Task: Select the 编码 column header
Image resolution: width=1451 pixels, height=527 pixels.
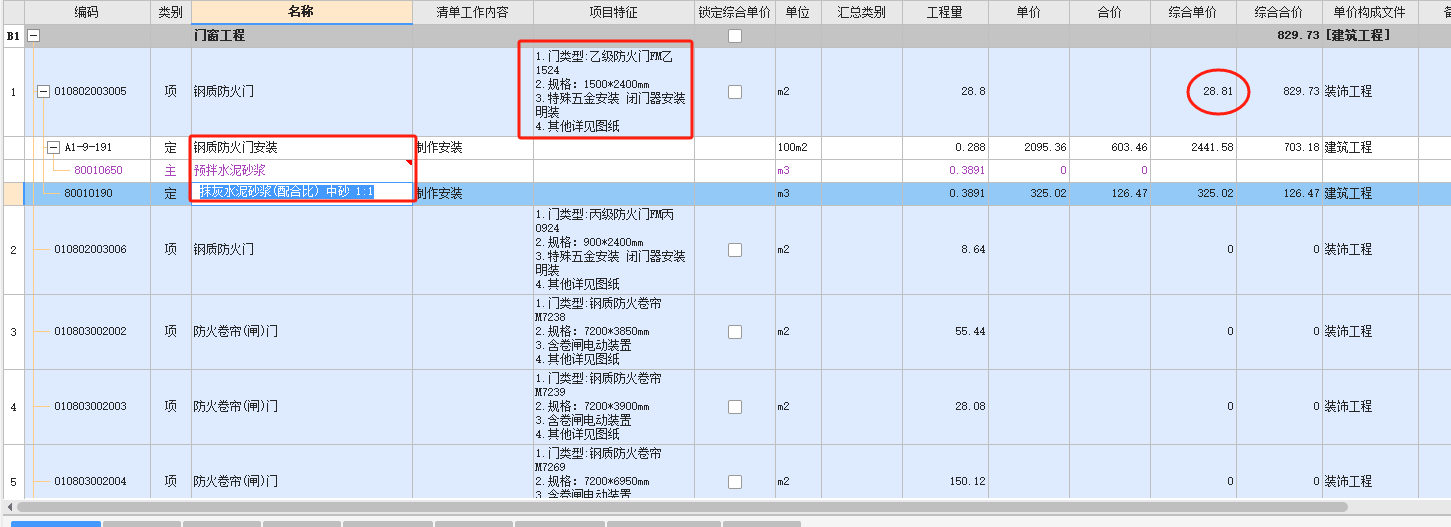Action: [87, 12]
